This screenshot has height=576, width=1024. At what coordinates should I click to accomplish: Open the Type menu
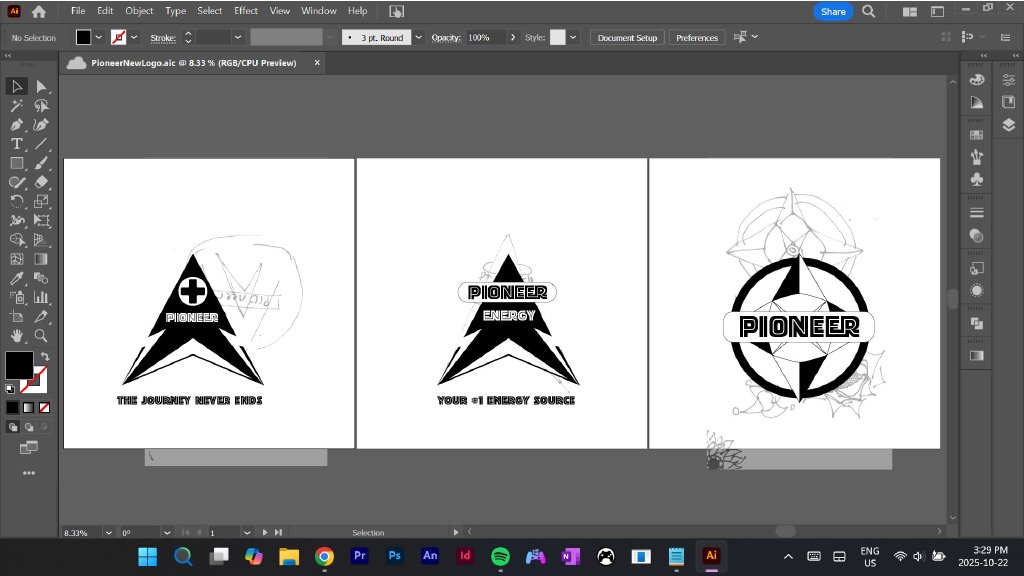click(175, 10)
